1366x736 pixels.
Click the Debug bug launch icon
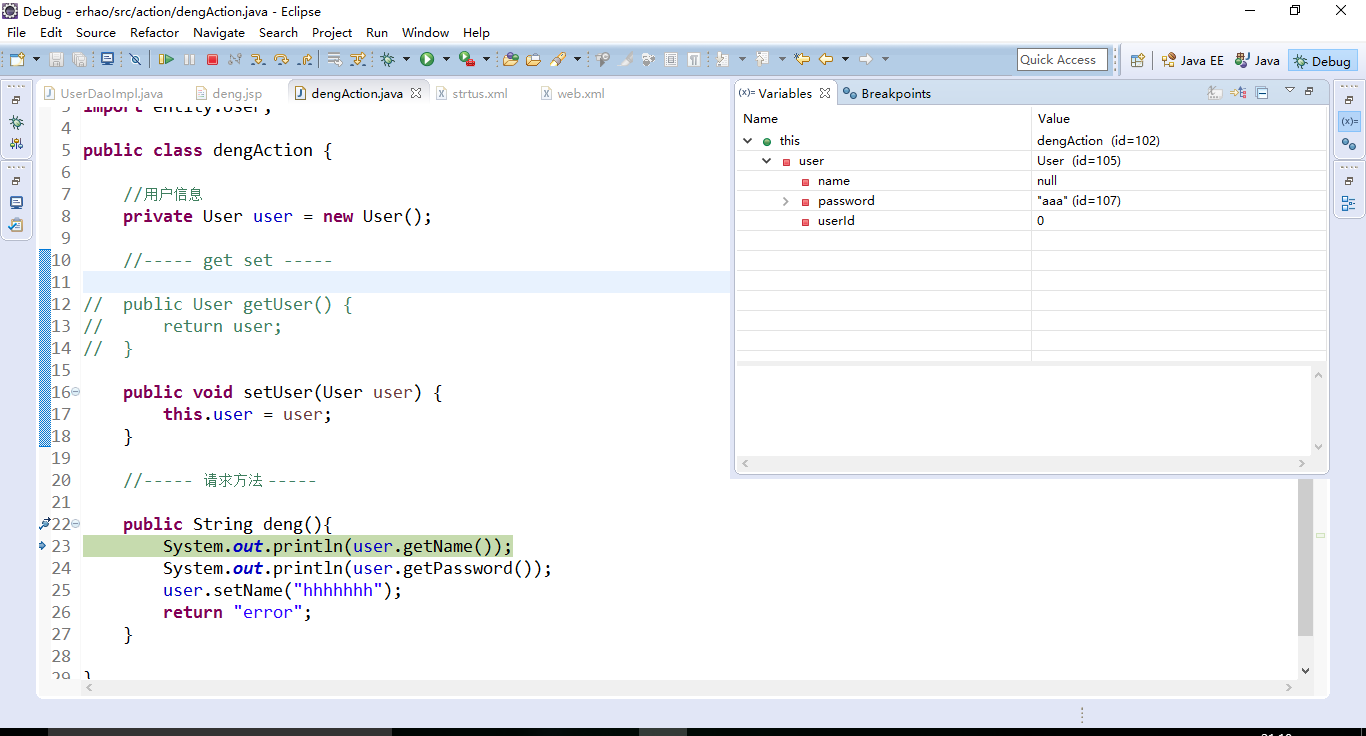387,60
